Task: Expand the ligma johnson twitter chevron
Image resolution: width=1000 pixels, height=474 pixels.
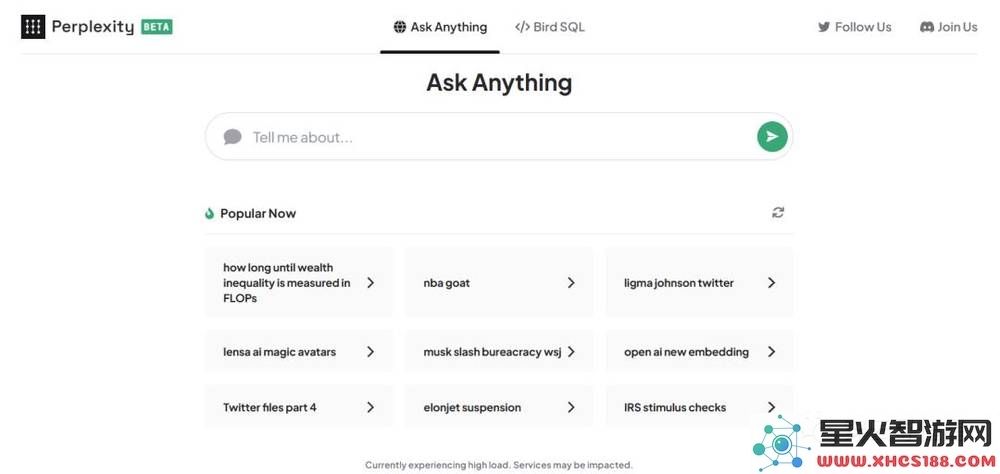Action: coord(771,283)
